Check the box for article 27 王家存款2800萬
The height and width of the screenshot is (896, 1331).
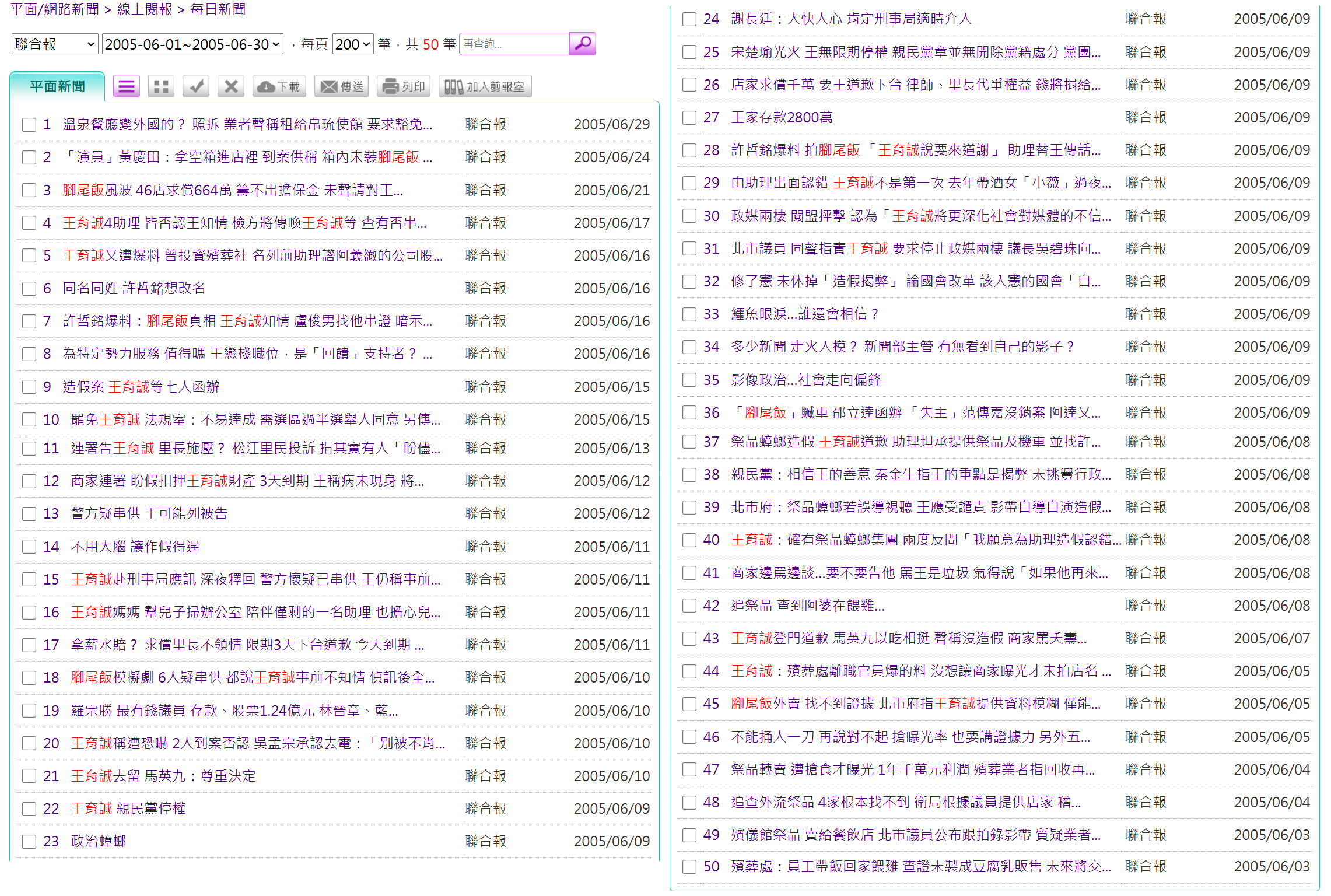pyautogui.click(x=689, y=118)
